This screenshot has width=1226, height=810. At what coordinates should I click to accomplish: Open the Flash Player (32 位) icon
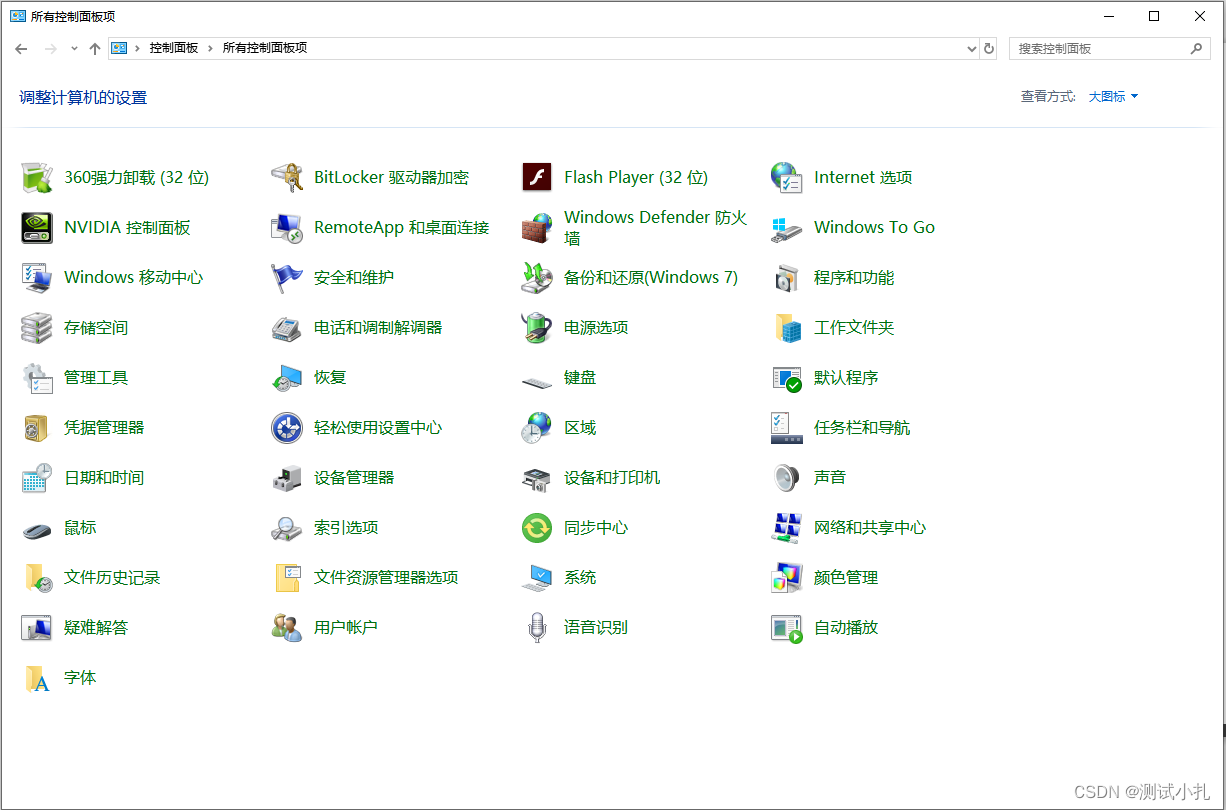point(537,177)
